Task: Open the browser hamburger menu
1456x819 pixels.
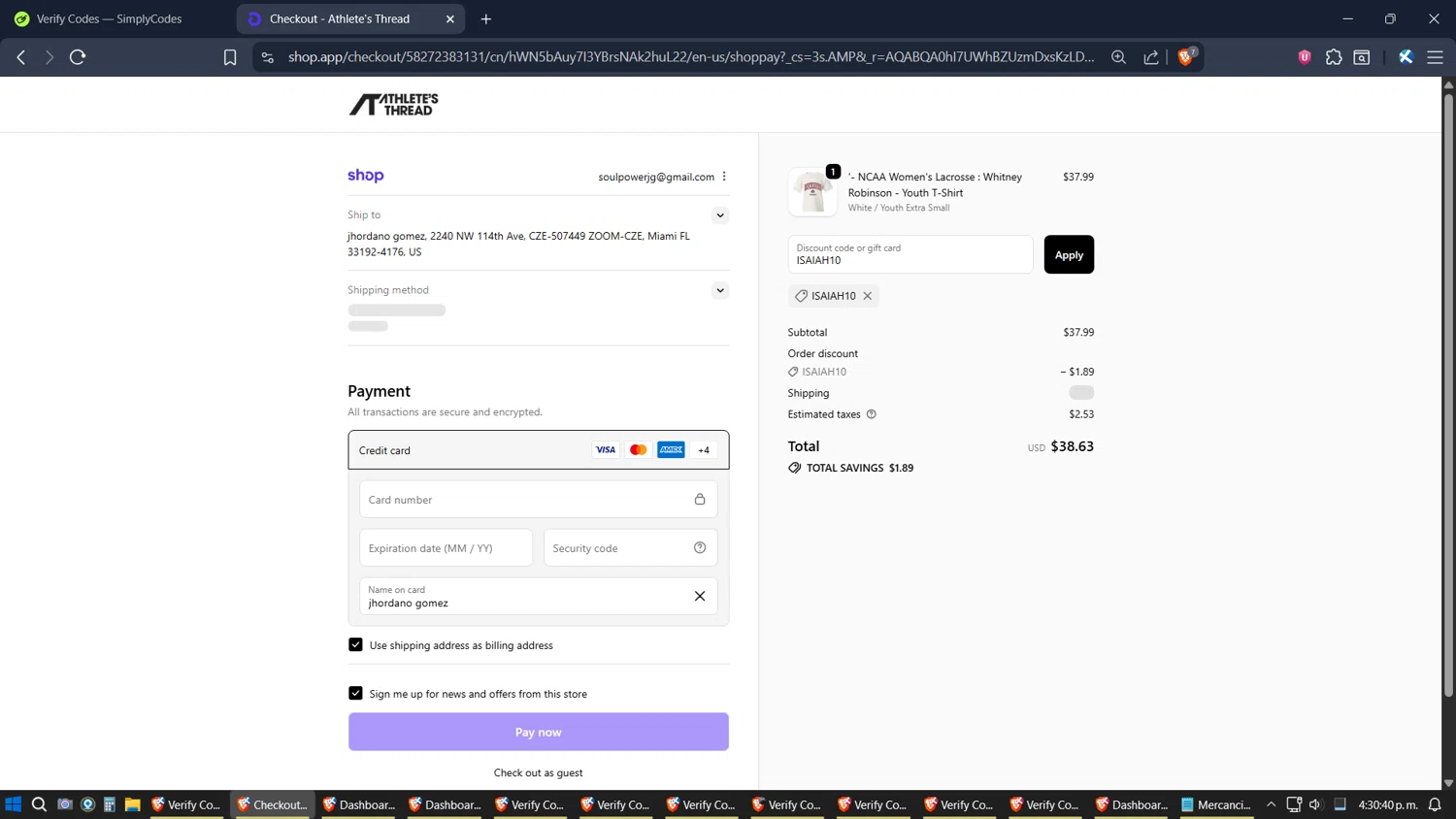Action: coord(1435,57)
